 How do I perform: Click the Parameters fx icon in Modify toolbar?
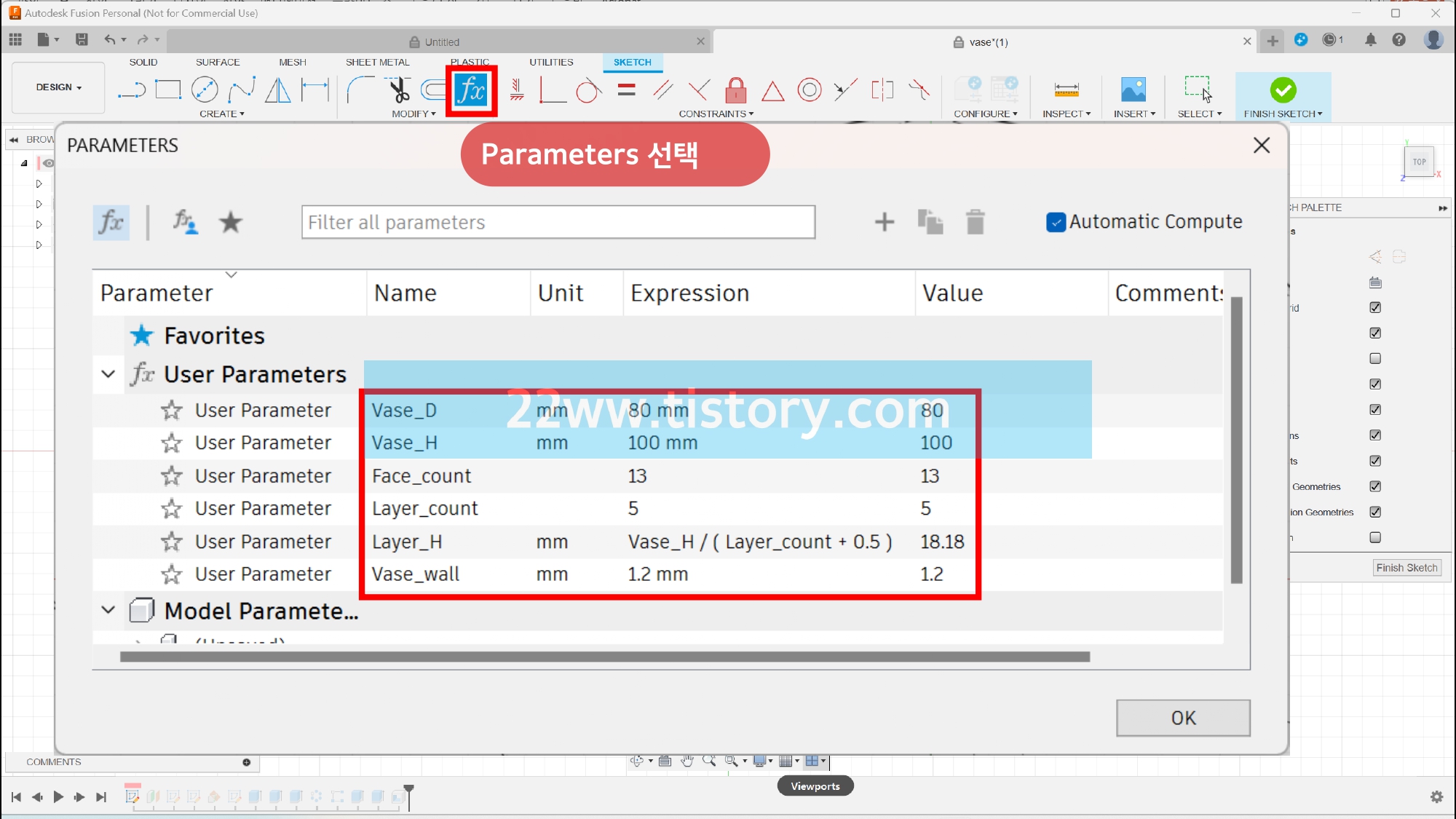coord(471,90)
